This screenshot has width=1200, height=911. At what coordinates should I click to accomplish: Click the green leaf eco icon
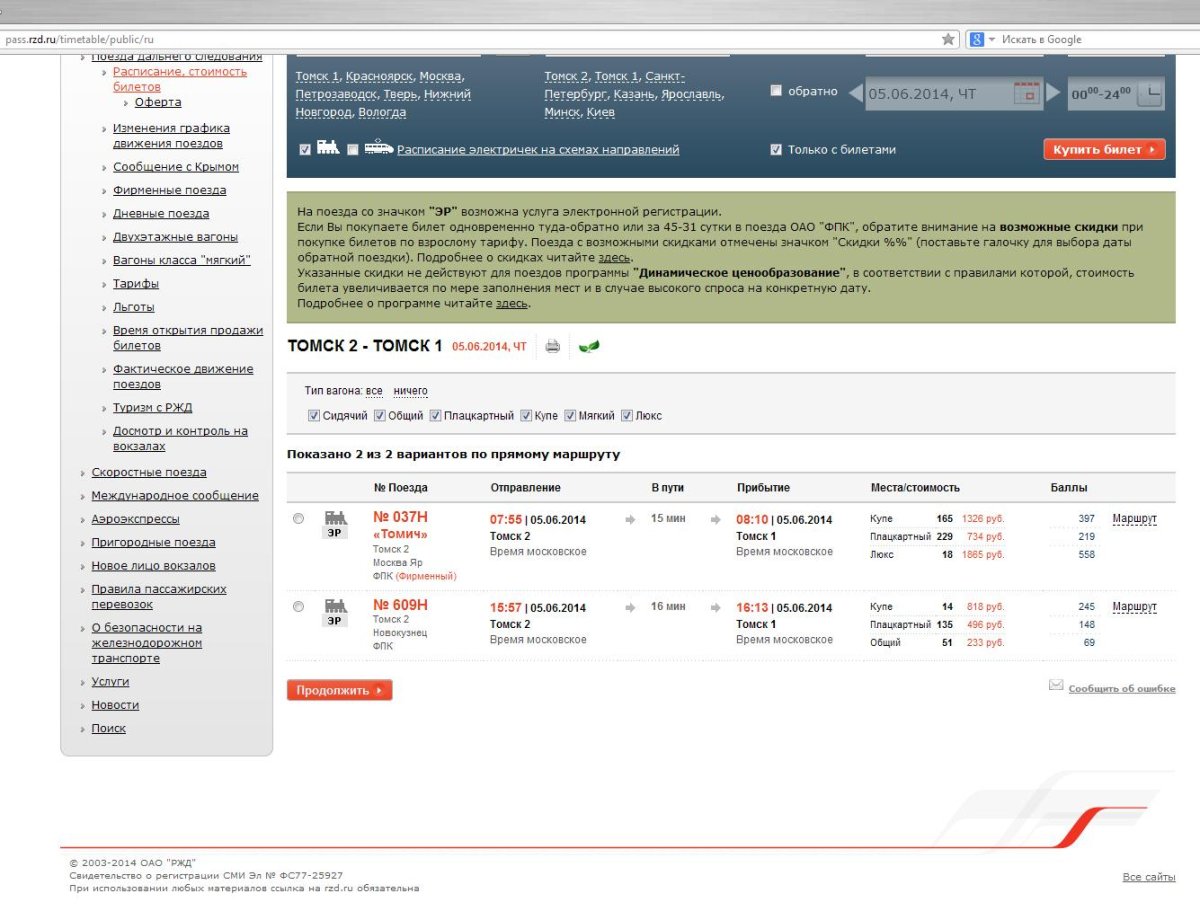(589, 347)
